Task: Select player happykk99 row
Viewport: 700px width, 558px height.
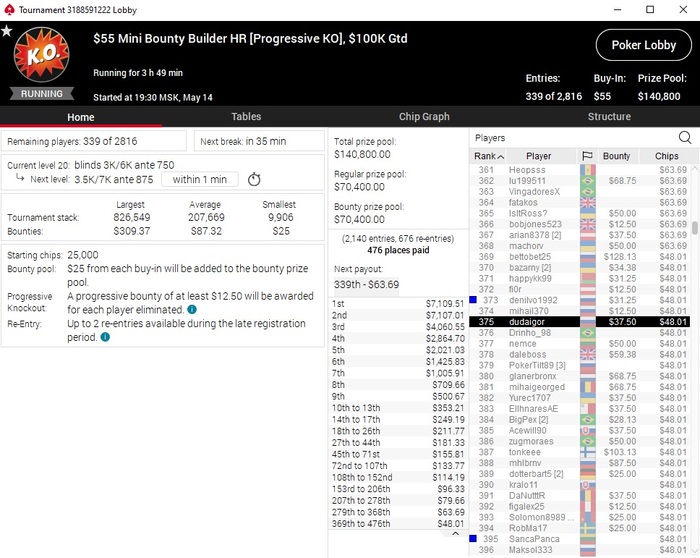Action: [579, 278]
